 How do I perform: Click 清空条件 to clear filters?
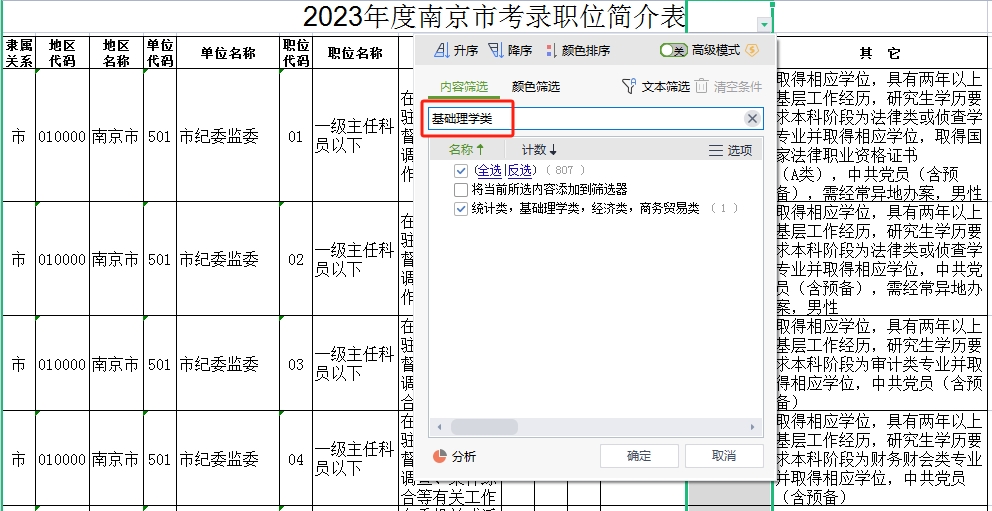coord(738,87)
